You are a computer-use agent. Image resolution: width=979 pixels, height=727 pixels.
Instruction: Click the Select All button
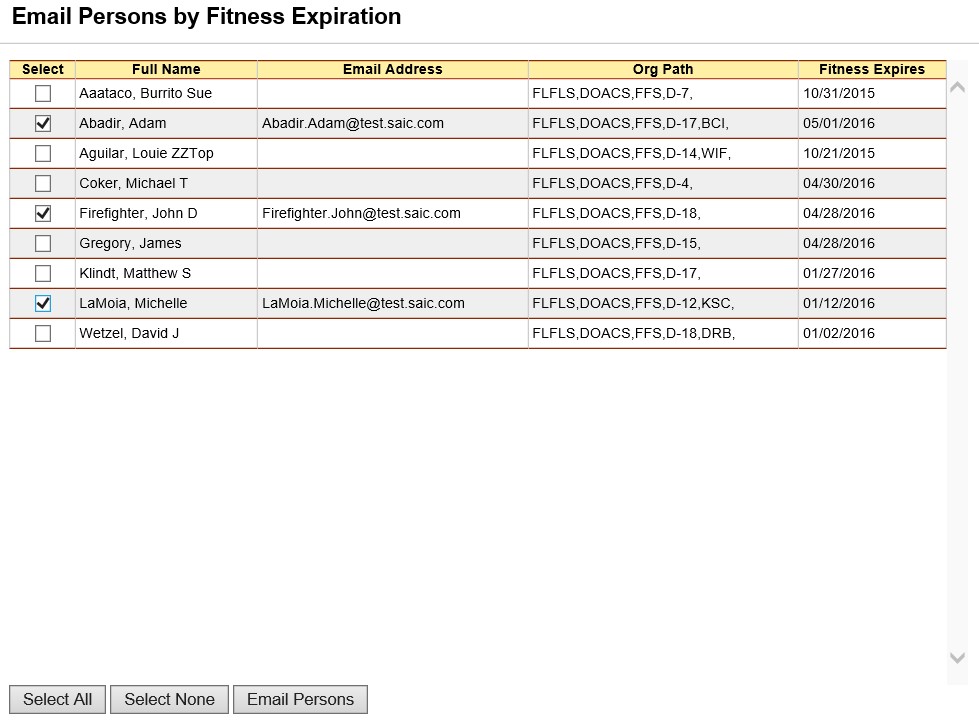point(57,700)
